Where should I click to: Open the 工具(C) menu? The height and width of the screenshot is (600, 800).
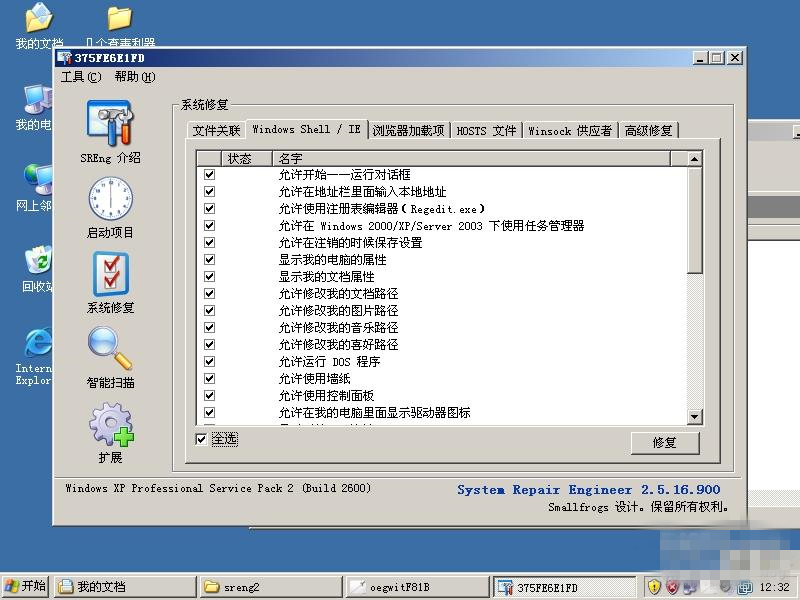pos(81,77)
